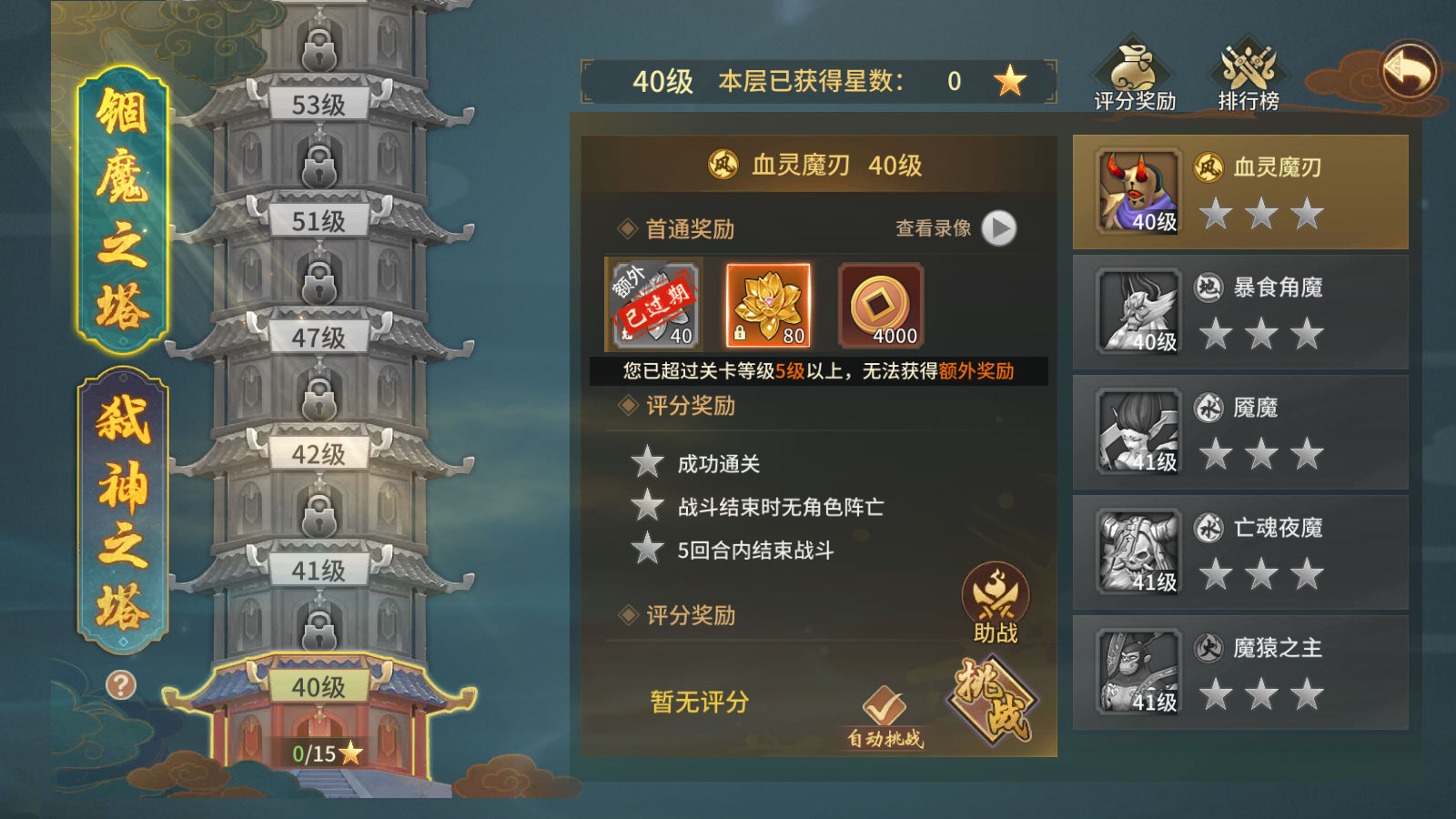Select the 4000 copper coin reward
Image resolution: width=1456 pixels, height=819 pixels.
(881, 306)
